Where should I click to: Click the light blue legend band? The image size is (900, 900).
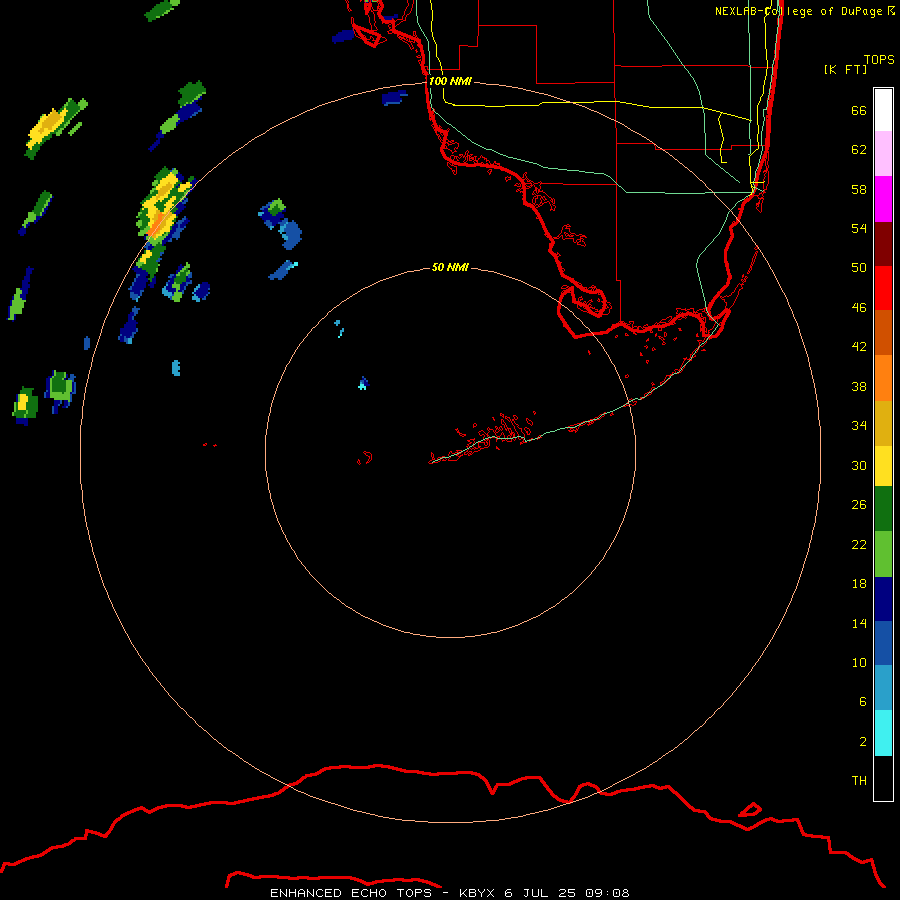pos(883,688)
